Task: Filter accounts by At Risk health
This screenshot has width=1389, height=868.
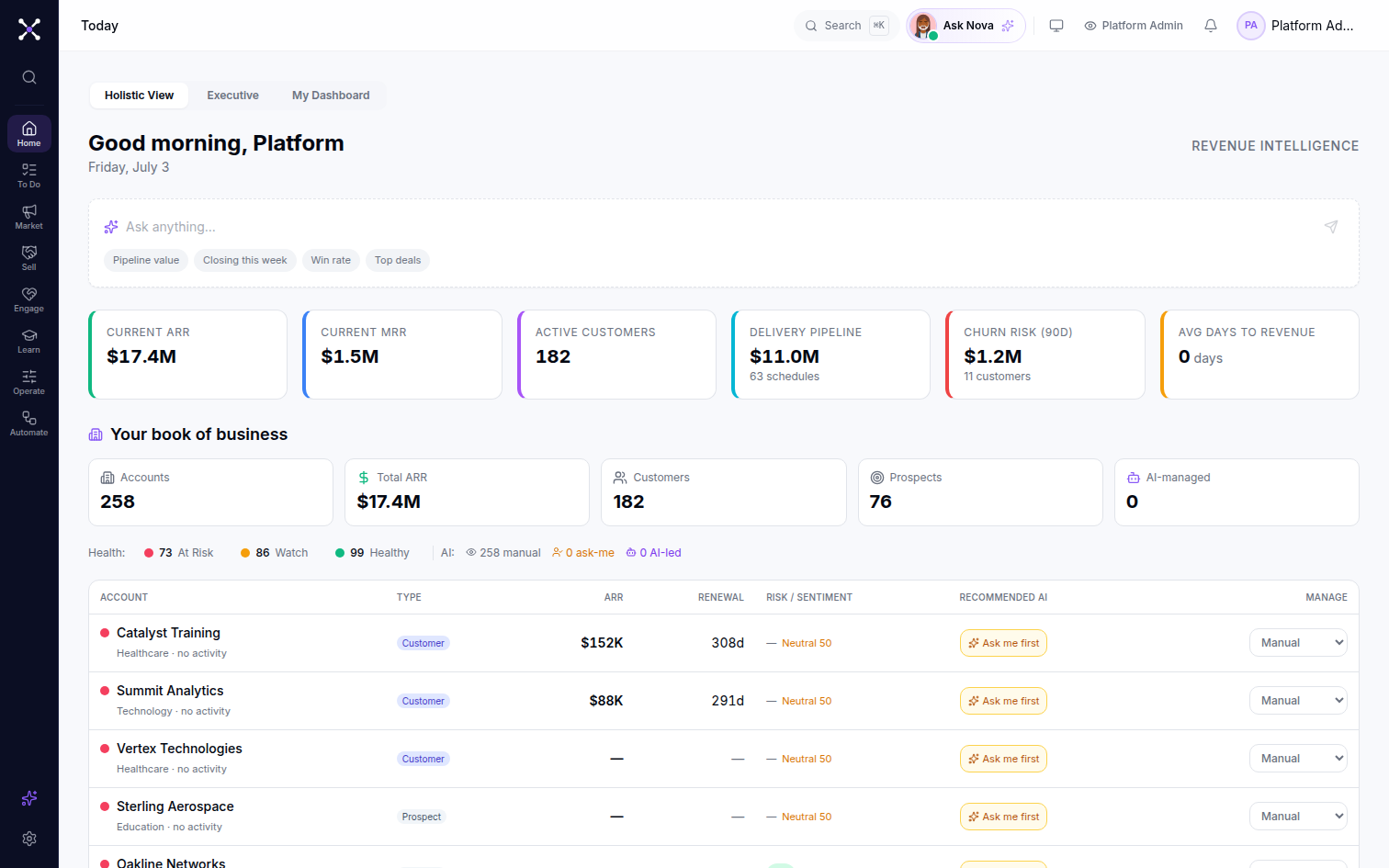Action: (x=179, y=553)
